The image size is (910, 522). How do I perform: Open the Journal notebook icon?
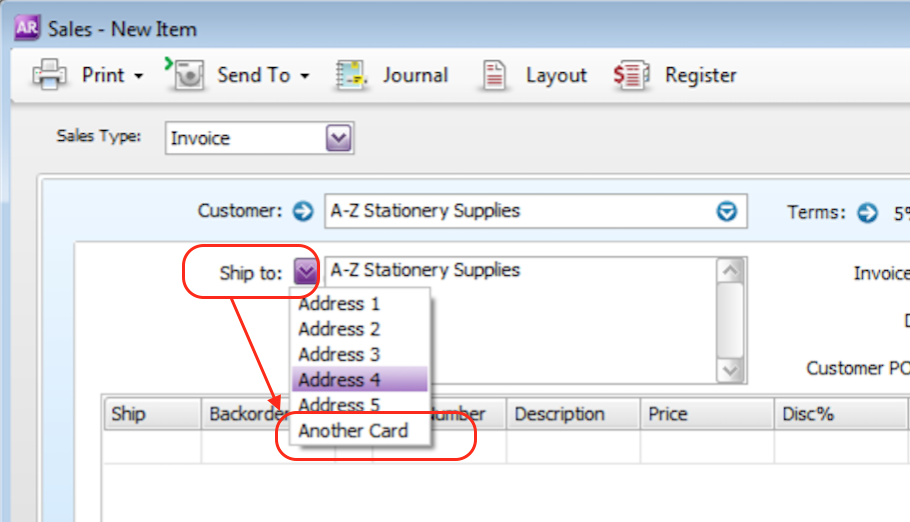351,75
